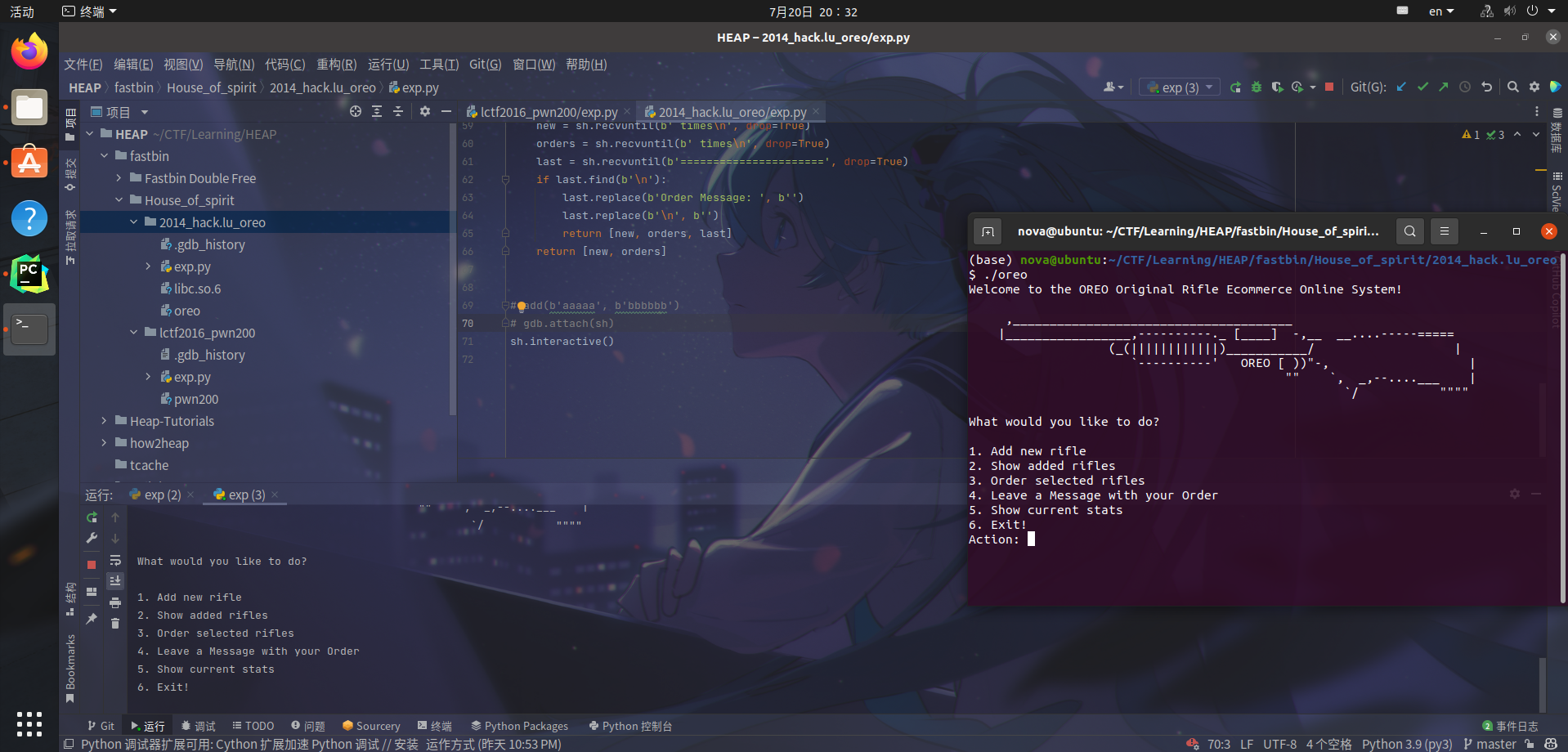1568x752 pixels.
Task: Toggle soft-wrap in Run console
Action: click(115, 560)
